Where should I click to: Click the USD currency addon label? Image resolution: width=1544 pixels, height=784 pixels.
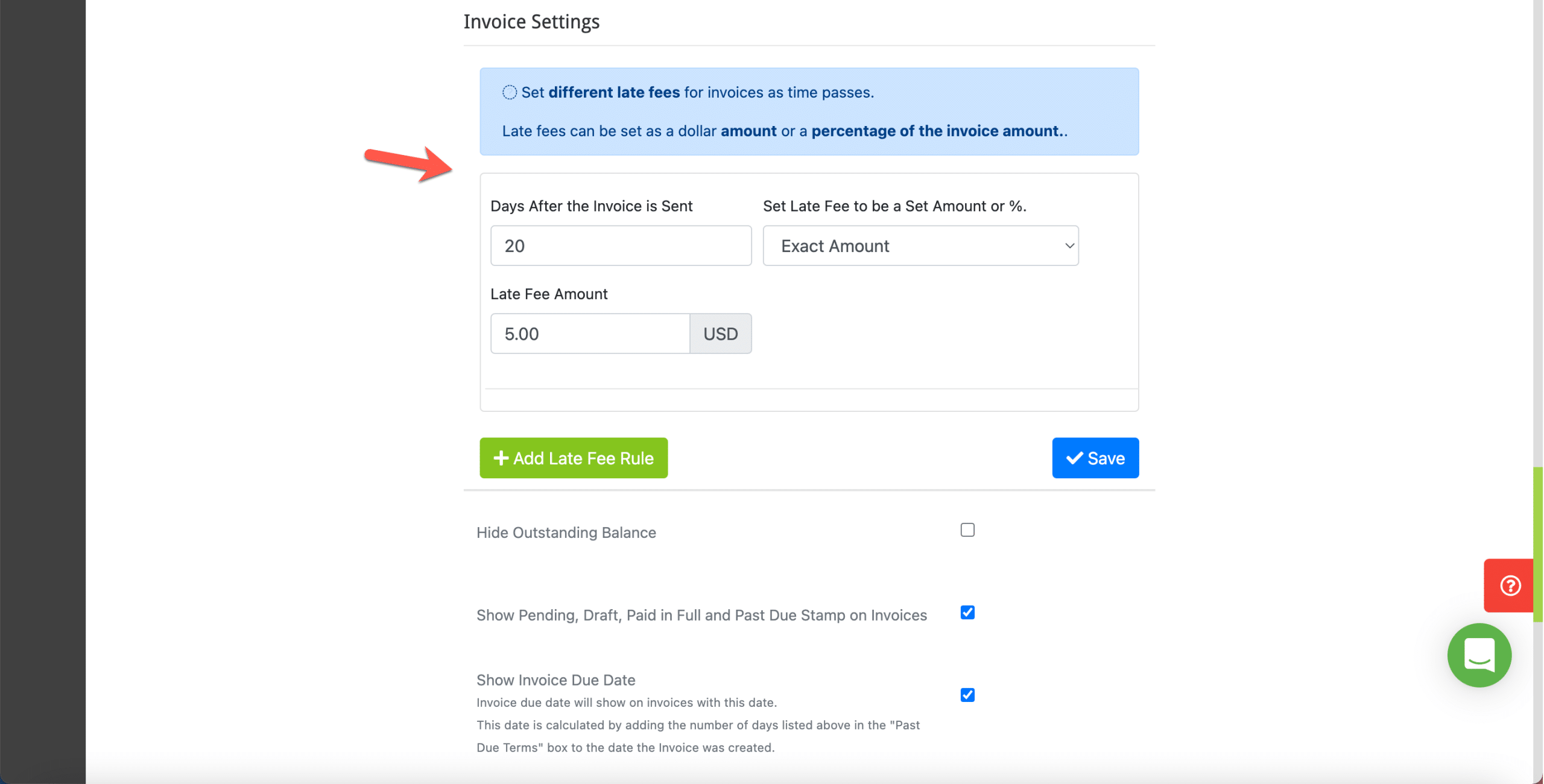tap(721, 334)
